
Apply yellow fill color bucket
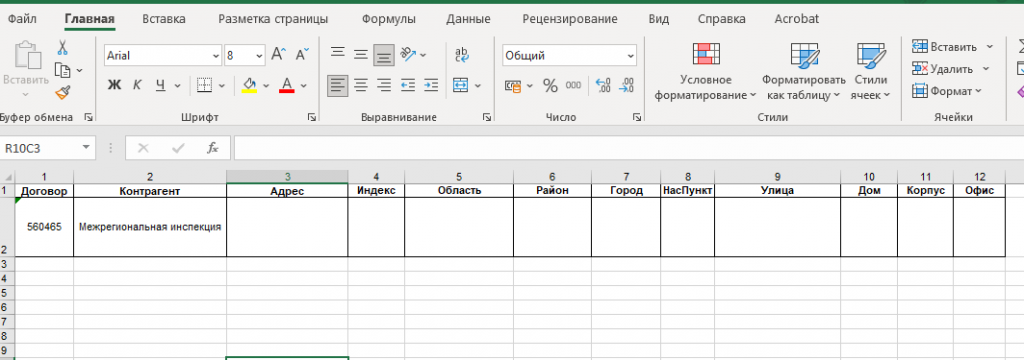point(249,85)
